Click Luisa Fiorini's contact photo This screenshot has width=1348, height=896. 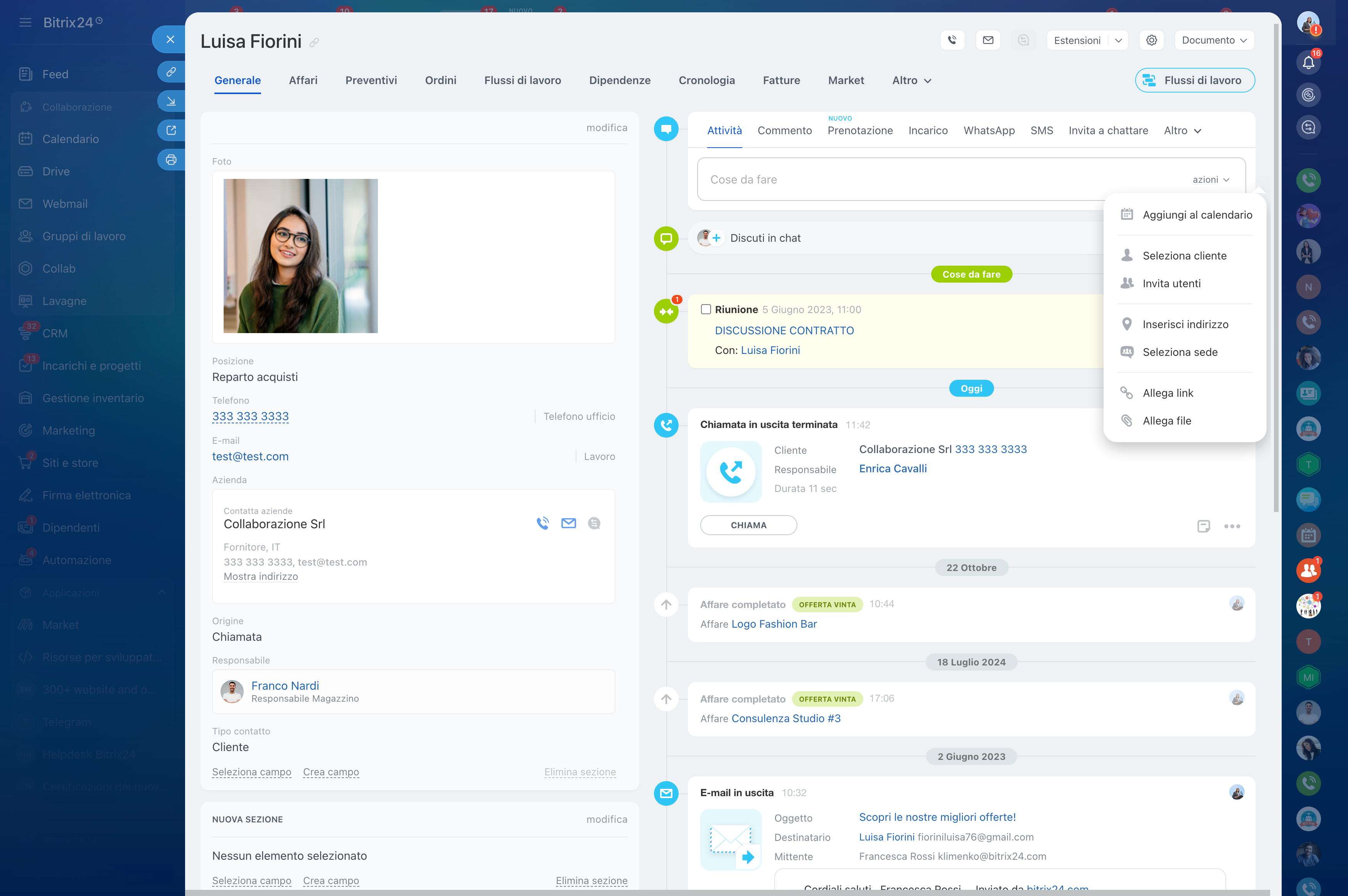[x=301, y=256]
